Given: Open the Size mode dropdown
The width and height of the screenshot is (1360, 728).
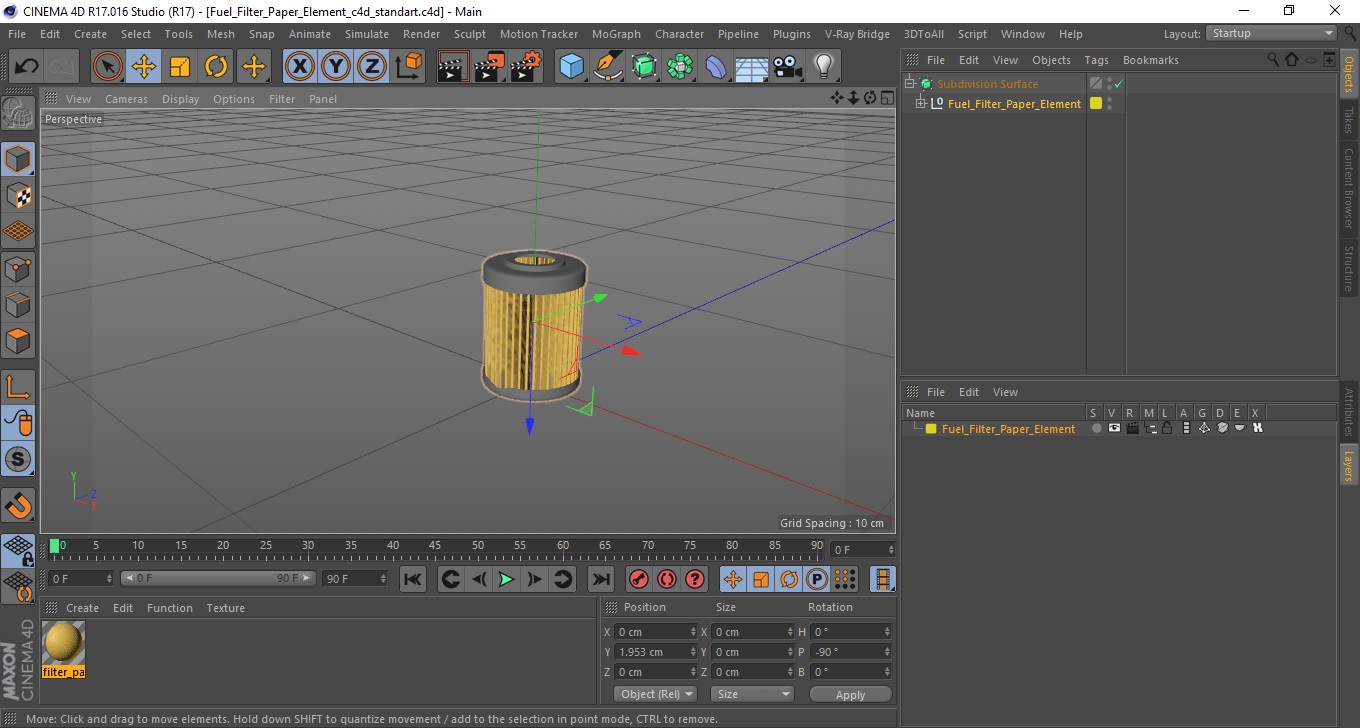Looking at the screenshot, I should pos(751,694).
